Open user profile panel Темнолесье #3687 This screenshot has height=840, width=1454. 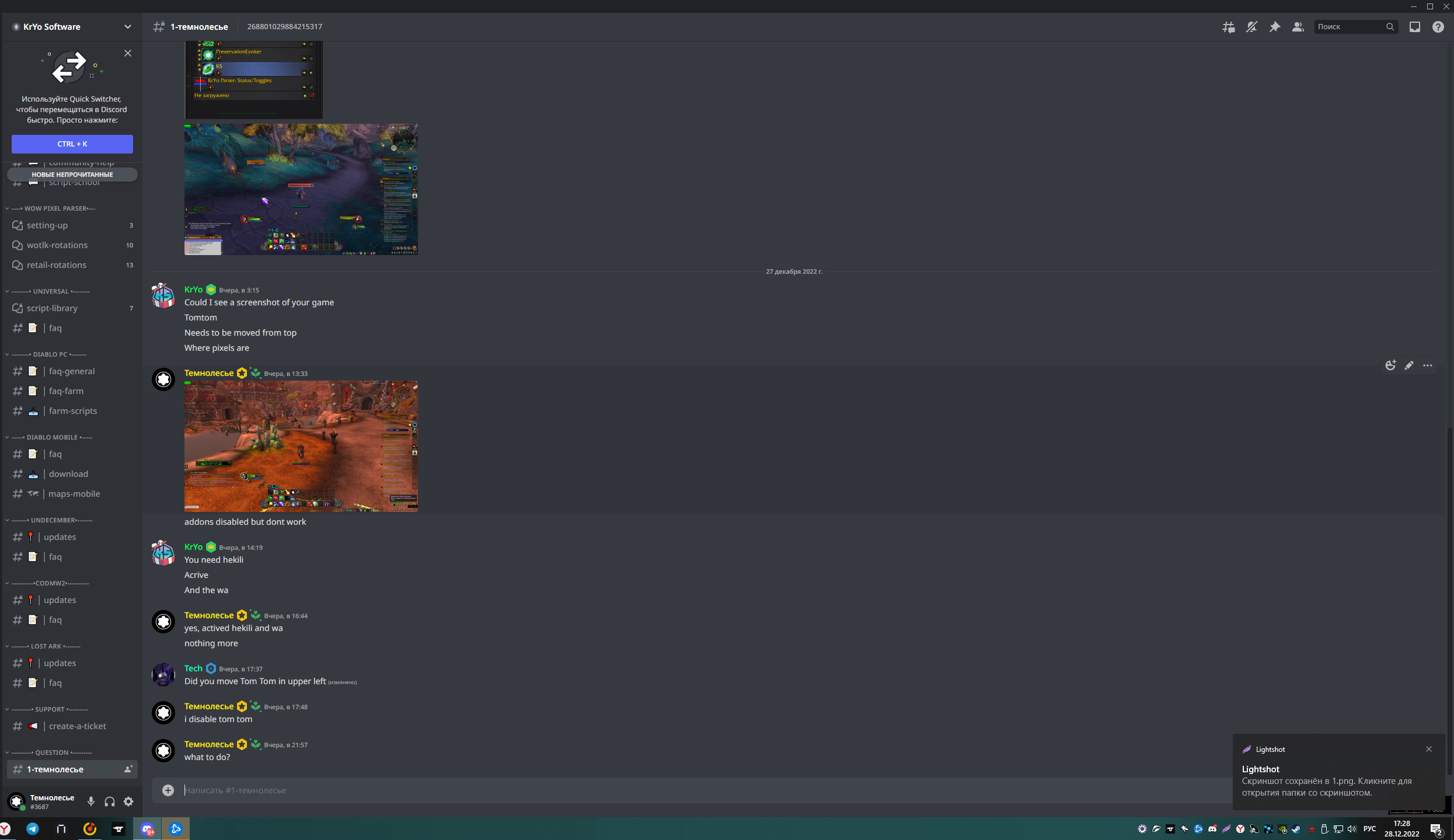point(43,801)
